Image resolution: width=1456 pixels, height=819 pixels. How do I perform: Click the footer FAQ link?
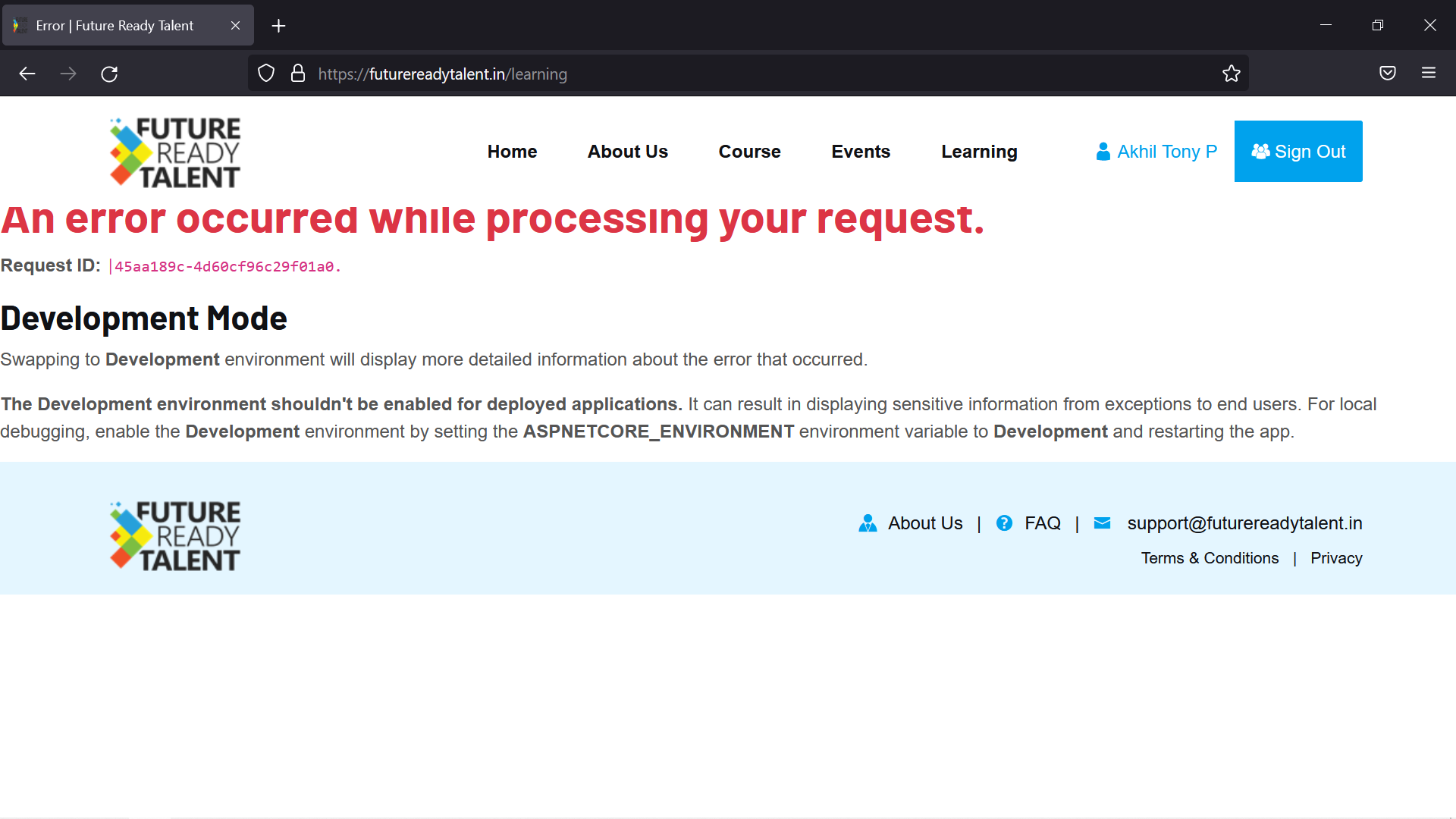tap(1042, 523)
